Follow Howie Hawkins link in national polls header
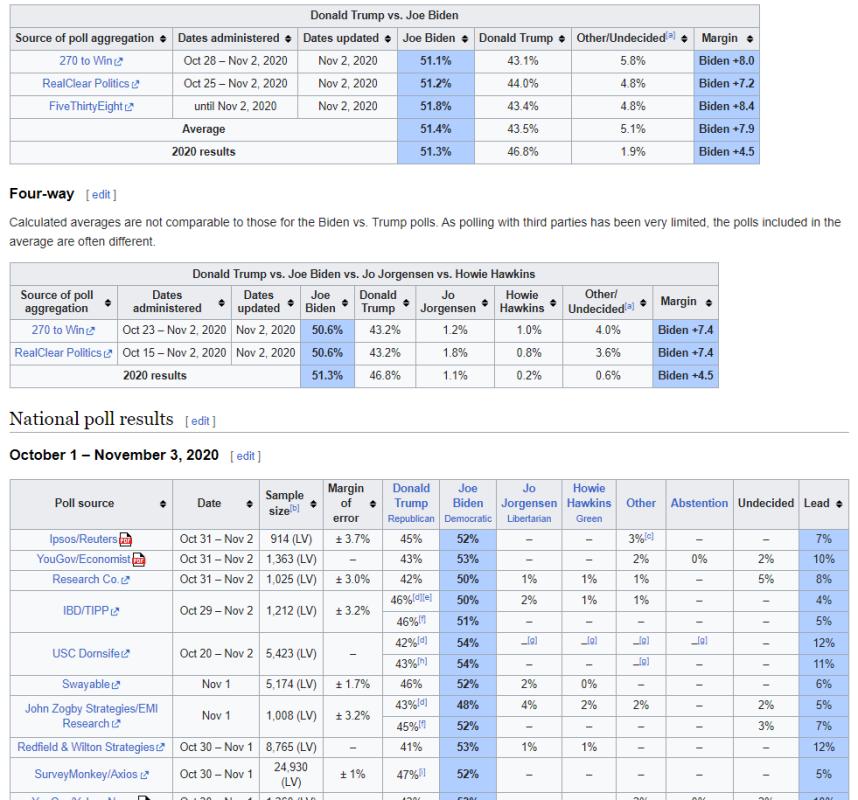The width and height of the screenshot is (858, 800). click(x=589, y=496)
